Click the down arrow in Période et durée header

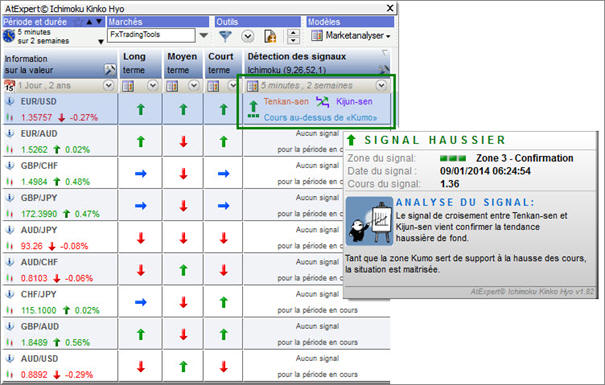coord(99,22)
